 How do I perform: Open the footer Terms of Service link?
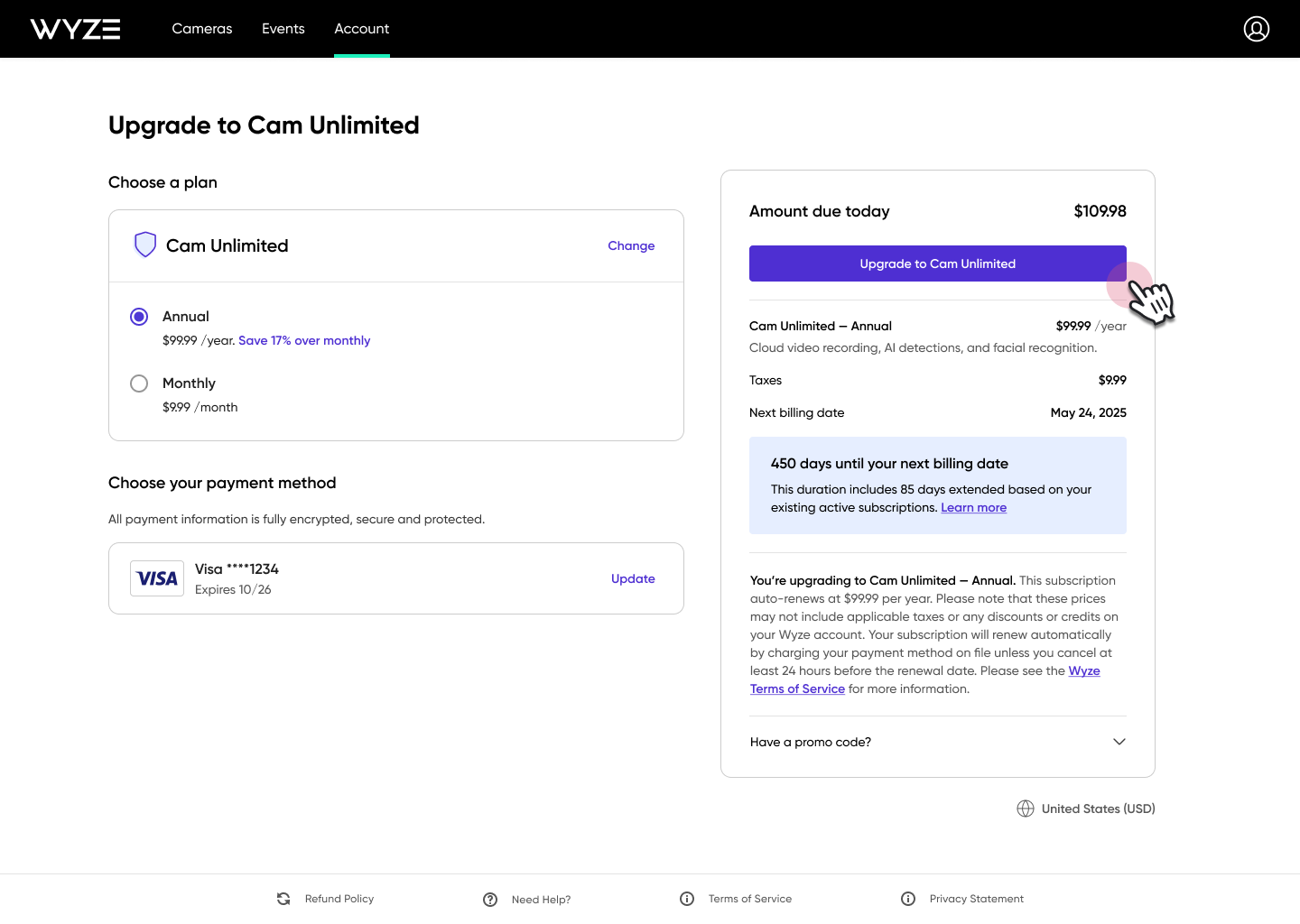coord(750,899)
